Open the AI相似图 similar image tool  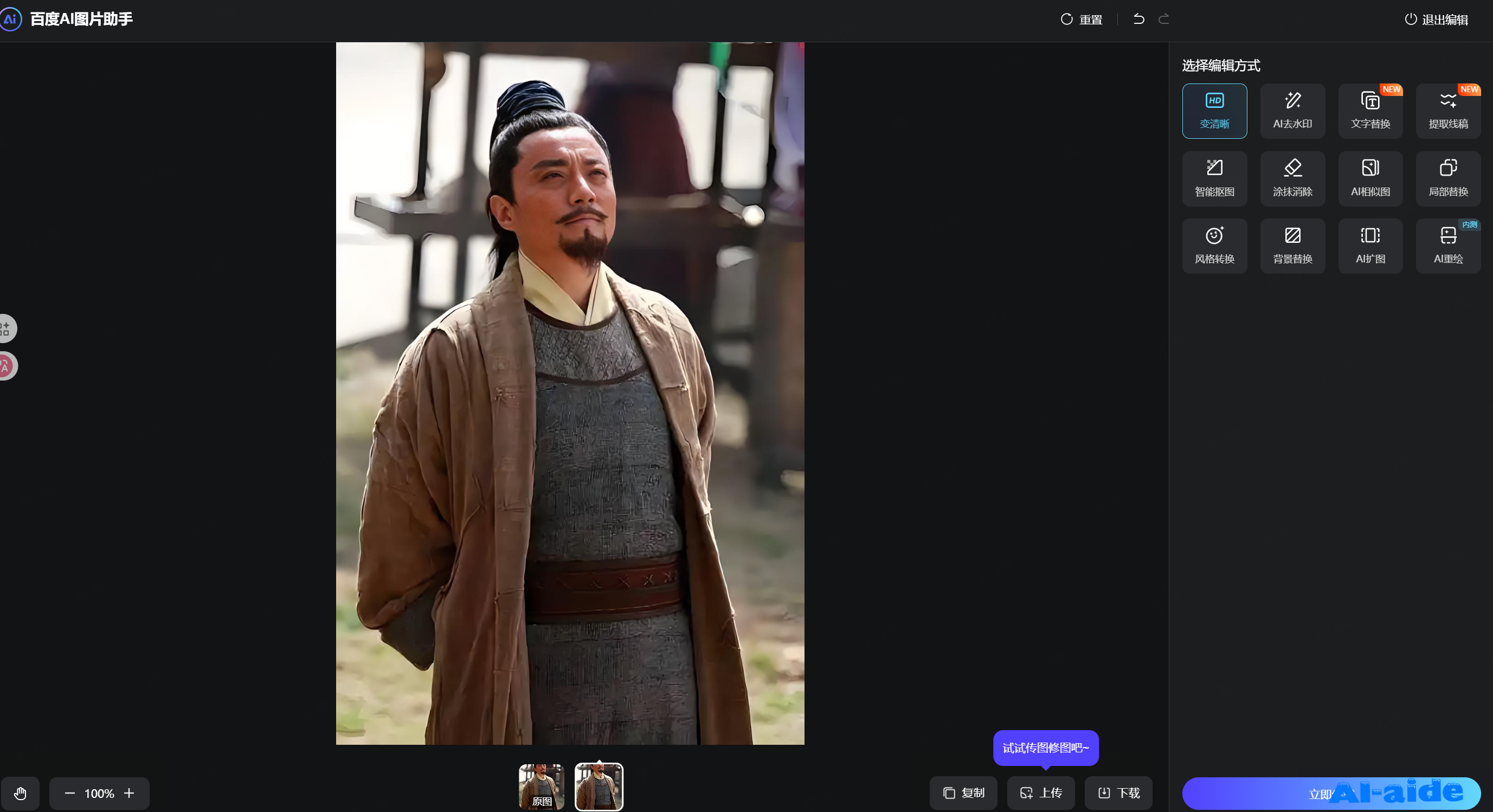point(1369,178)
